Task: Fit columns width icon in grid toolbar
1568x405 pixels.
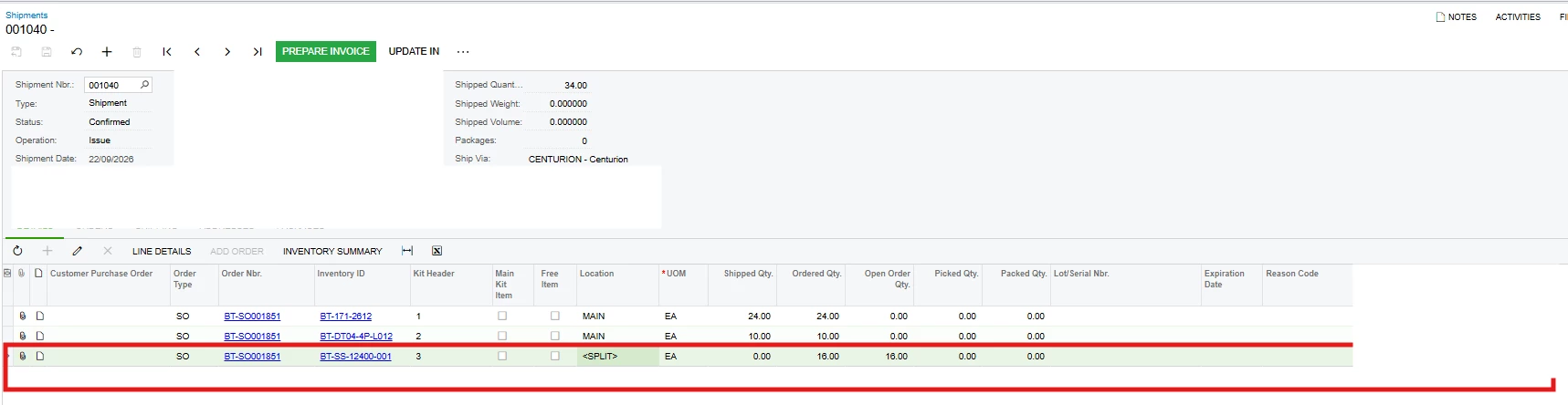Action: click(407, 251)
